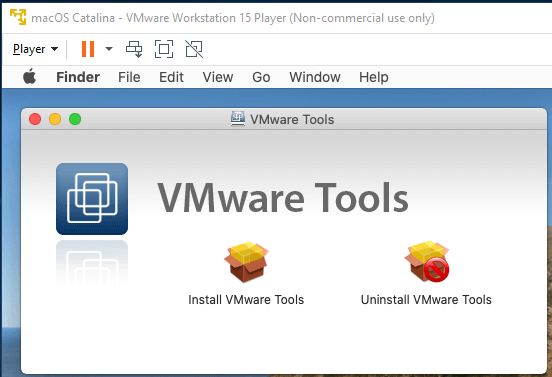Click the VMware Tools disk icon in title bar
552x377 pixels.
click(x=238, y=119)
